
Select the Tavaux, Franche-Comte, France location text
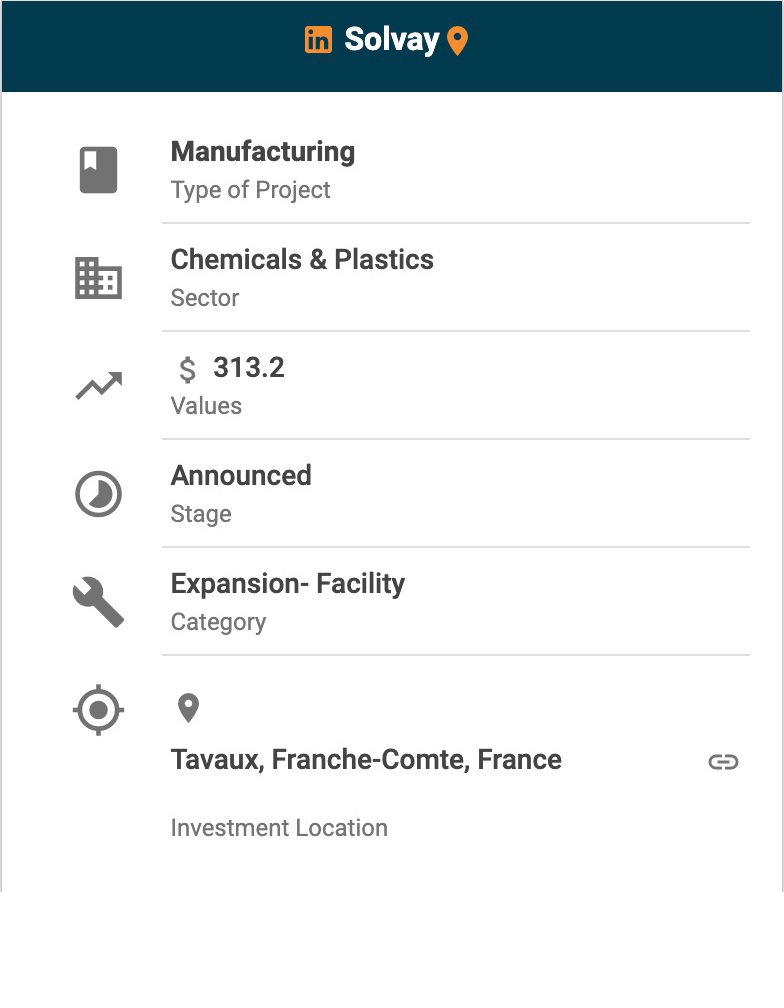point(366,760)
